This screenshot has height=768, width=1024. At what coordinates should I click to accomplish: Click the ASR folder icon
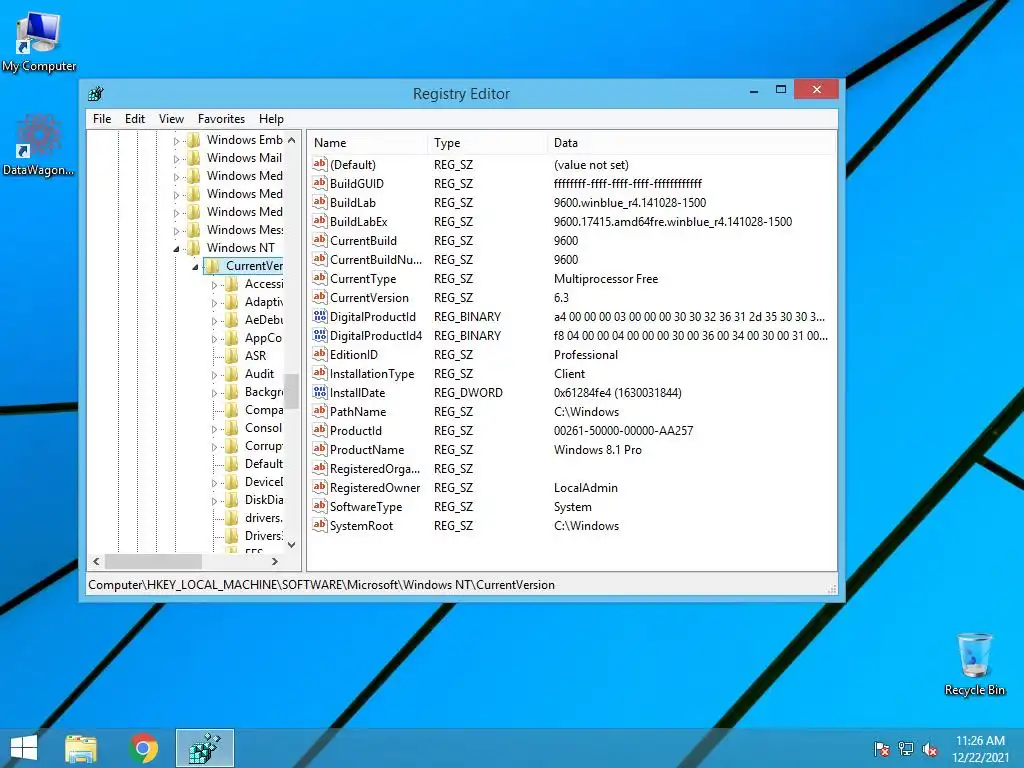(x=232, y=355)
